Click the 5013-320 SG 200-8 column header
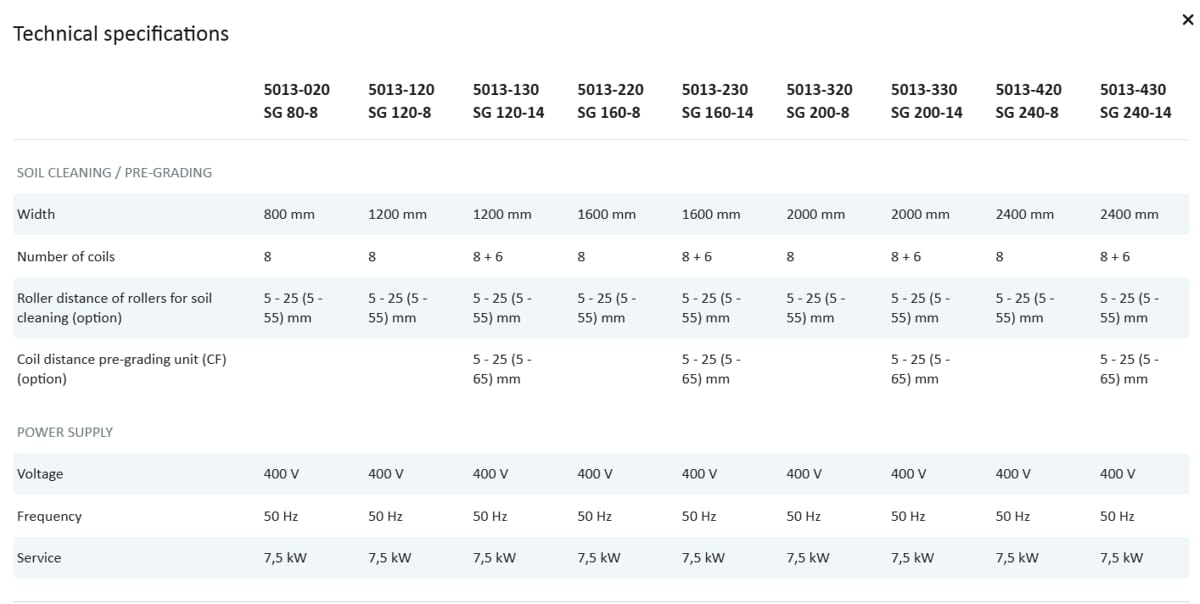This screenshot has width=1200, height=604. coord(819,101)
